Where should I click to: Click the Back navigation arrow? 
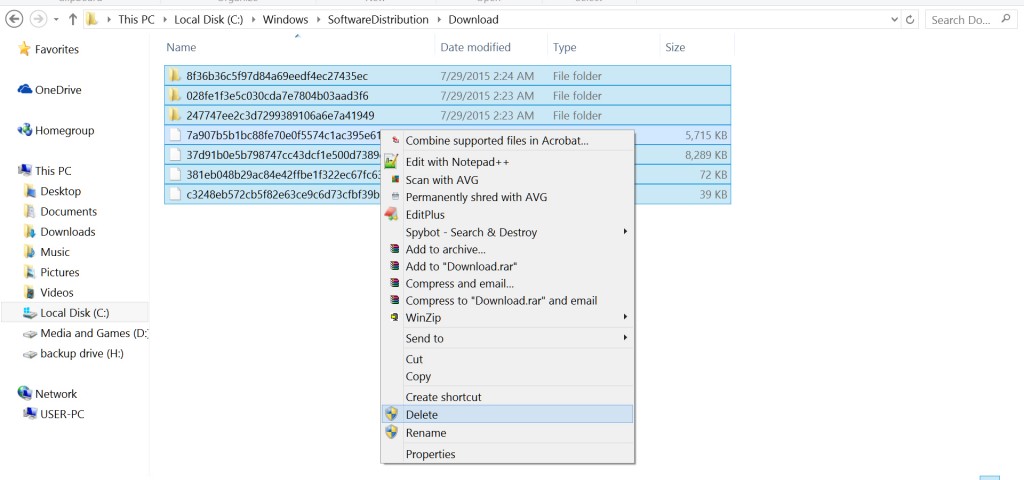[x=14, y=20]
